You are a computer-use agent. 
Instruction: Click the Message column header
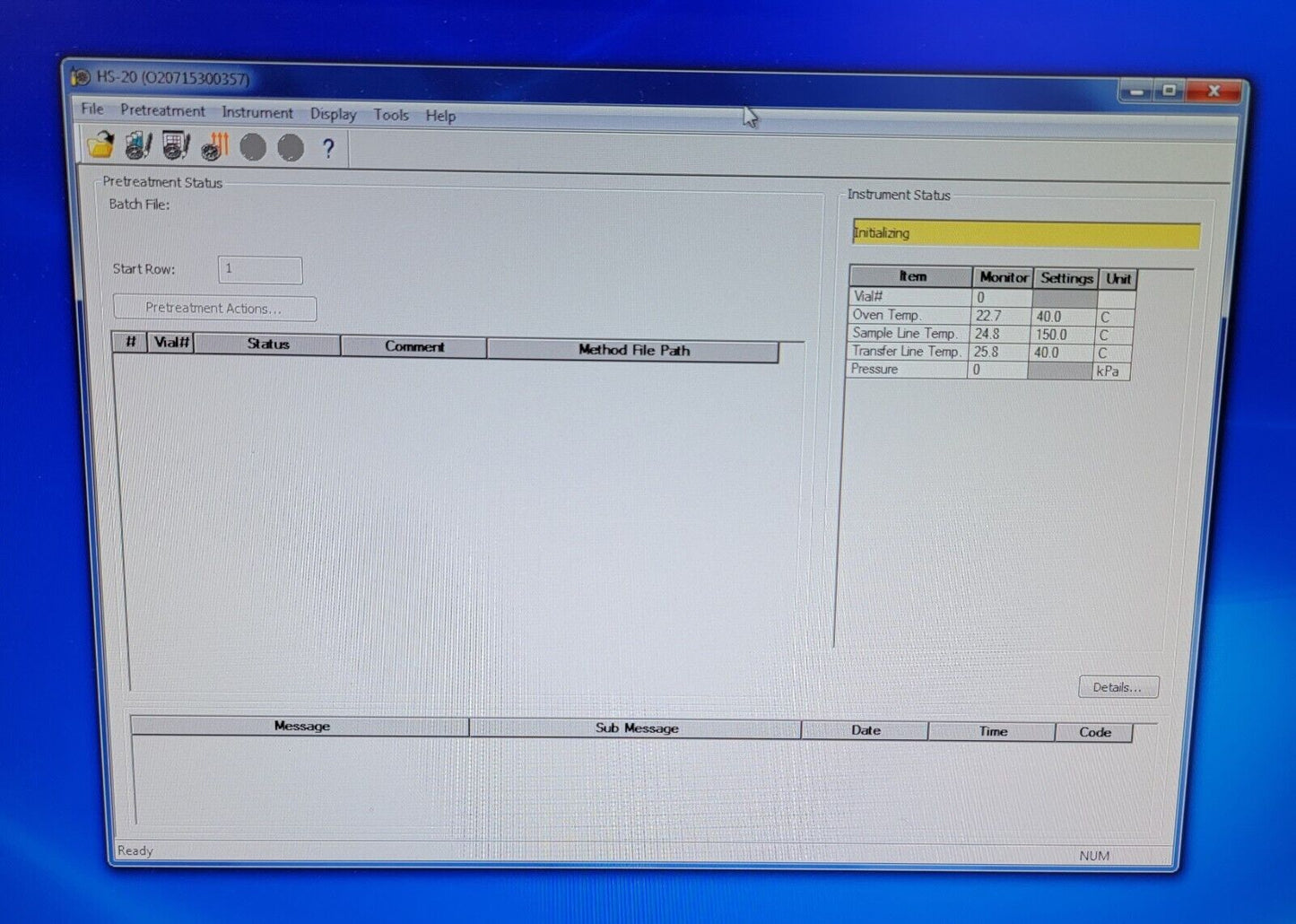301,726
